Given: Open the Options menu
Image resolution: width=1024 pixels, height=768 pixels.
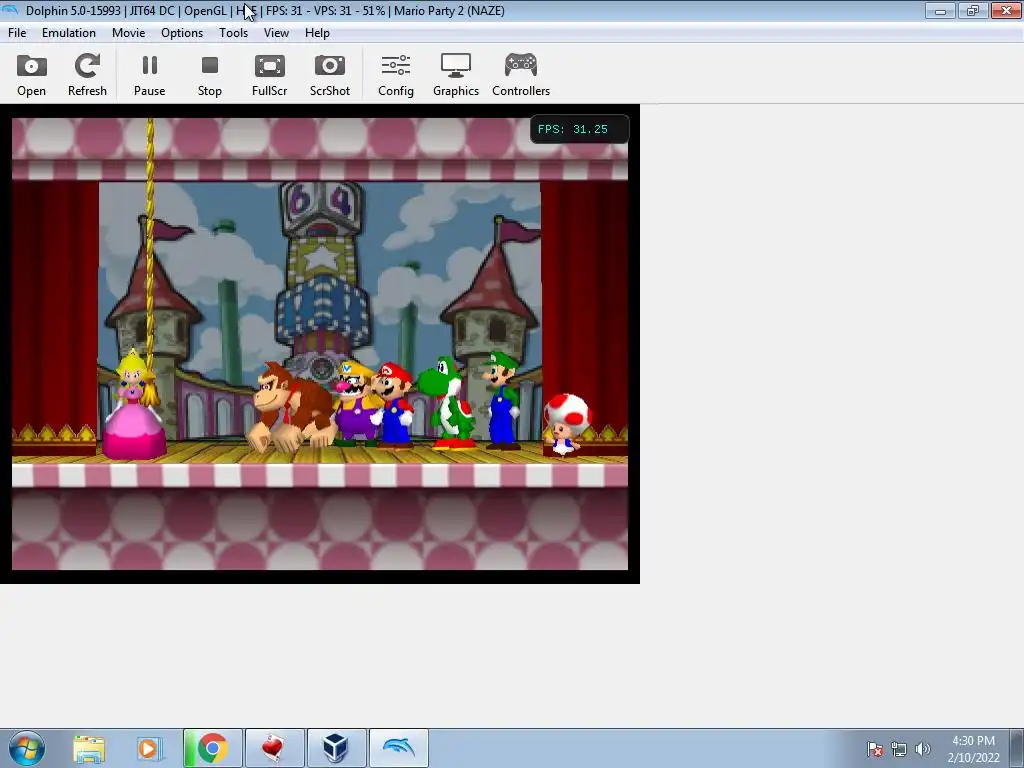Looking at the screenshot, I should click(x=182, y=33).
